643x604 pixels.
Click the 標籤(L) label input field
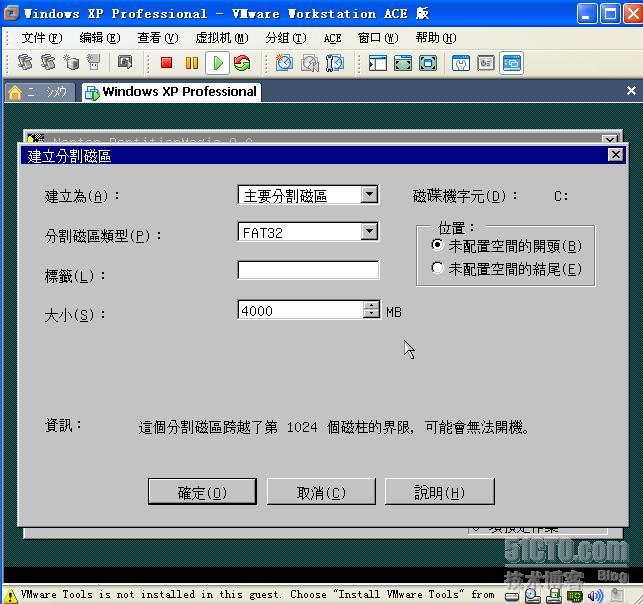[308, 270]
